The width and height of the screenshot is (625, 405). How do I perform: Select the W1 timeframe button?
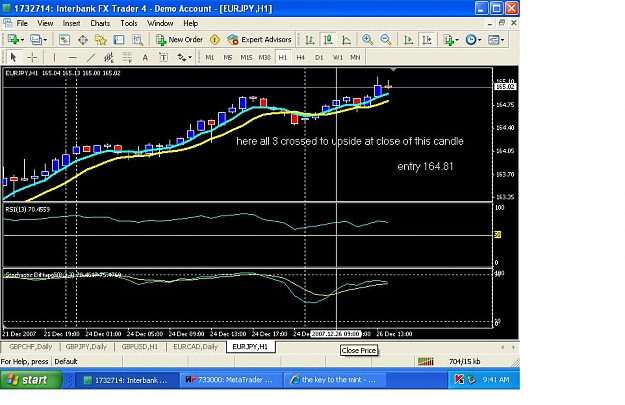[337, 57]
